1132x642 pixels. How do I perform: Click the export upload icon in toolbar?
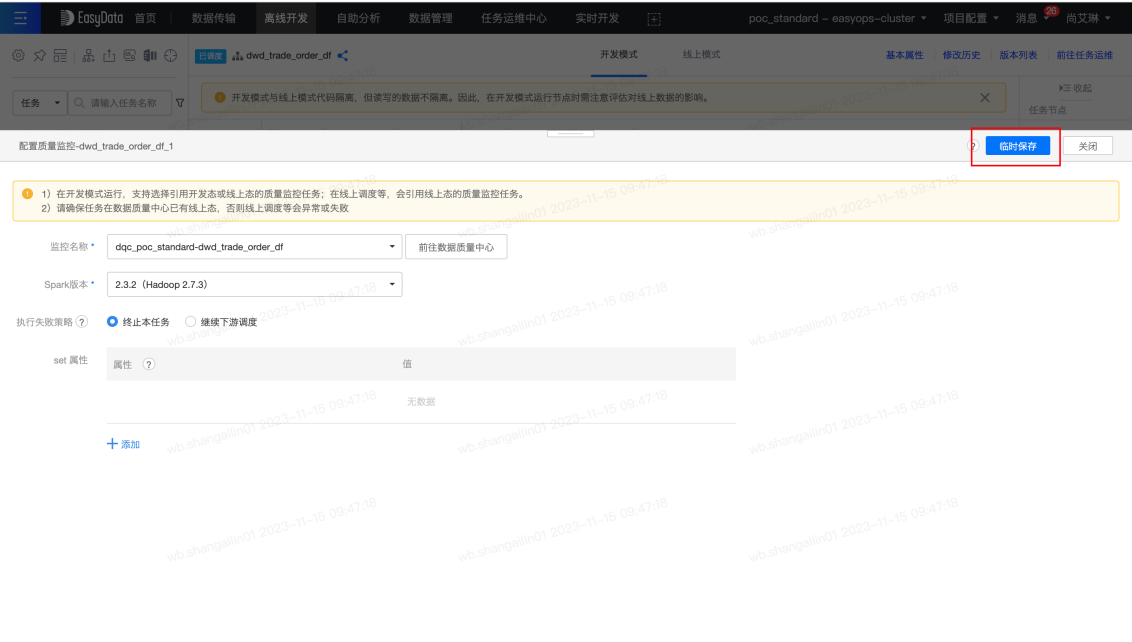click(x=109, y=56)
